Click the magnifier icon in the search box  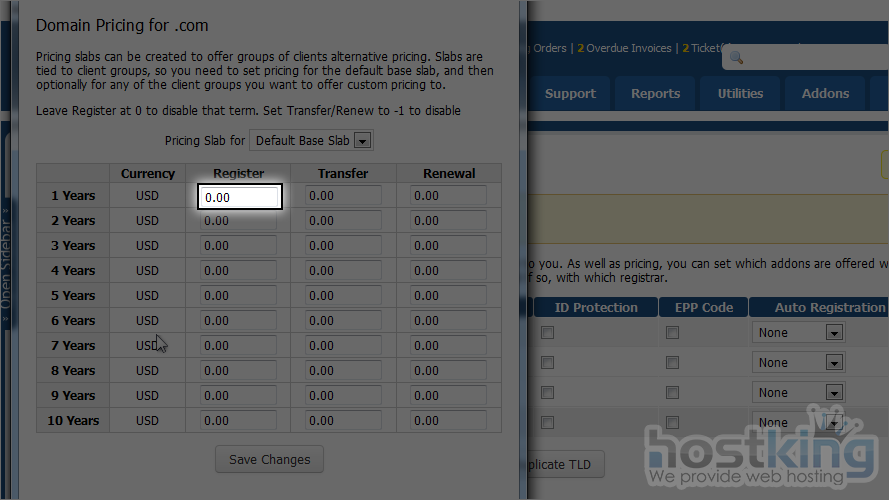coord(737,58)
